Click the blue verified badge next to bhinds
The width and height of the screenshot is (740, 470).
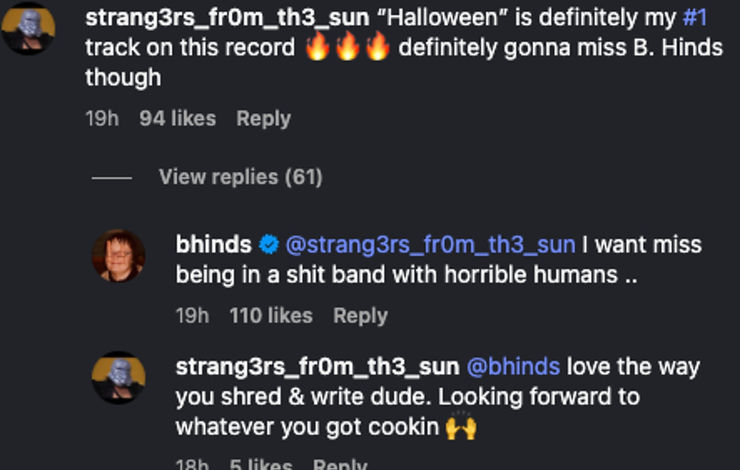click(269, 244)
